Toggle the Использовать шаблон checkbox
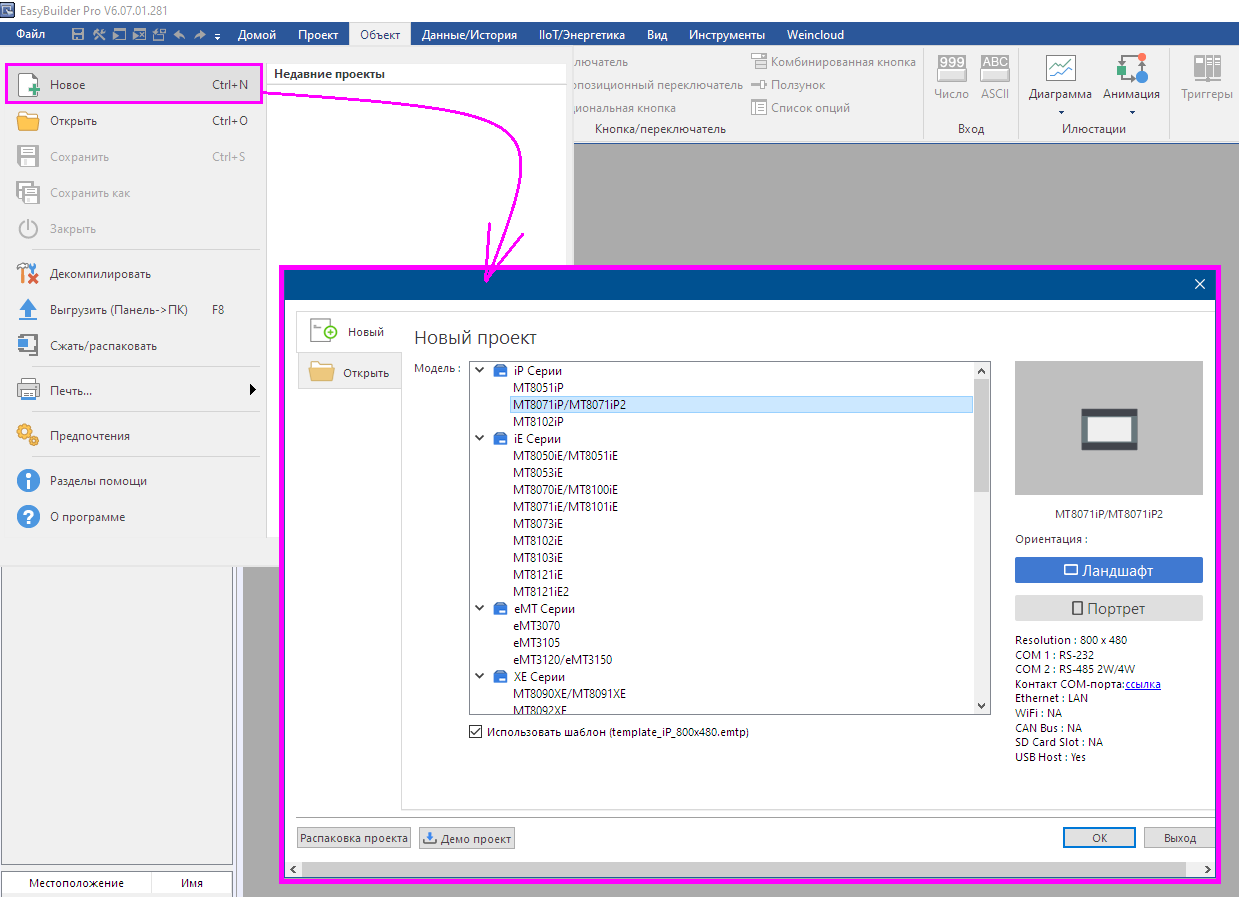The width and height of the screenshot is (1239, 897). tap(475, 732)
